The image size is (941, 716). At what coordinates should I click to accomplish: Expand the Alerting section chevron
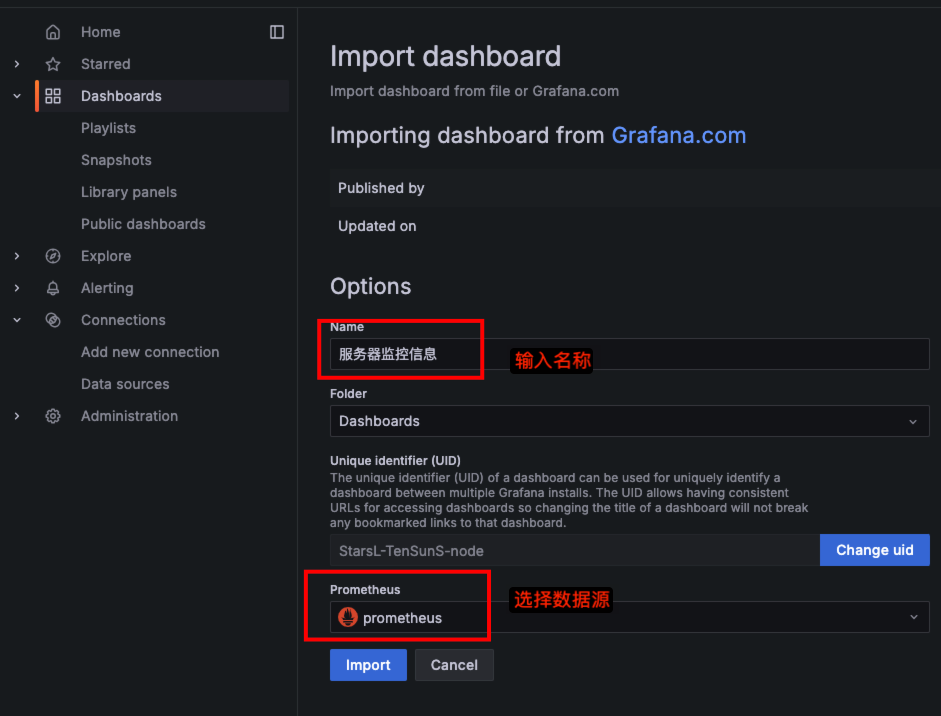pyautogui.click(x=17, y=288)
